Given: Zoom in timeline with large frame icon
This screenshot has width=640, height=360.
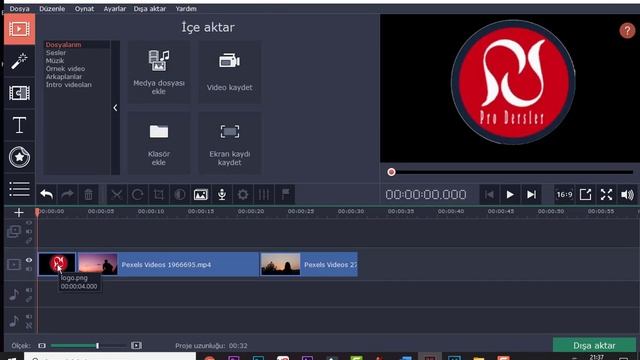Looking at the screenshot, I should pyautogui.click(x=136, y=346).
